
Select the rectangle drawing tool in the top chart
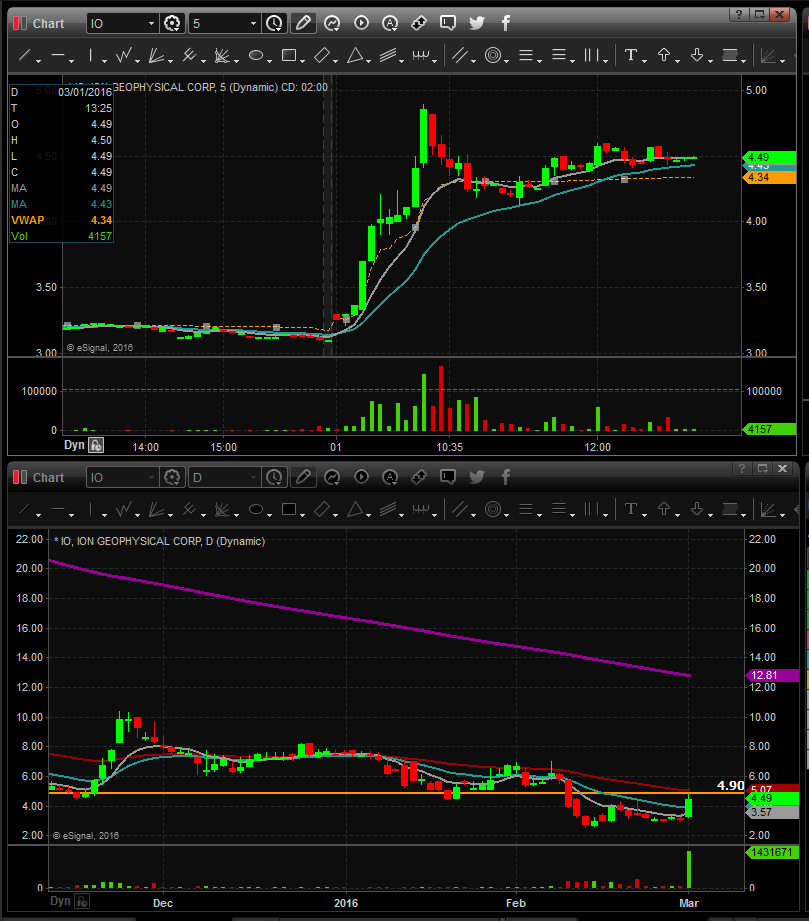tap(288, 56)
